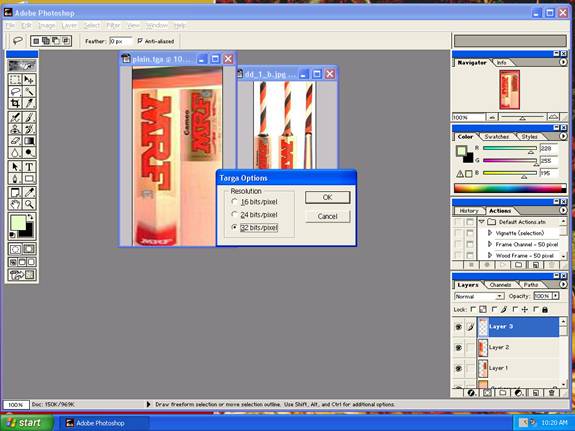Hide Layer 1 using its eye icon
The image size is (575, 431).
pyautogui.click(x=458, y=368)
